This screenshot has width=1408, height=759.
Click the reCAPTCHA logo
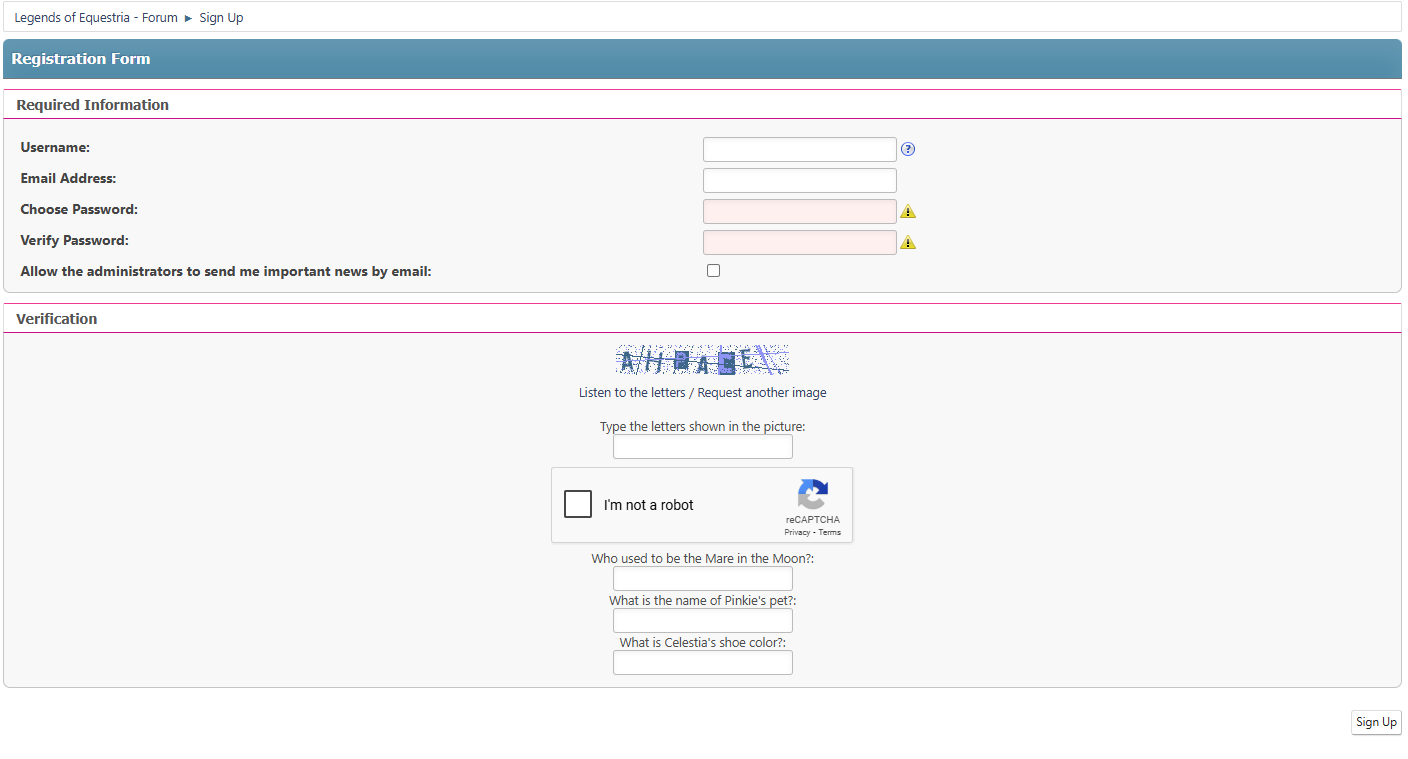click(813, 495)
